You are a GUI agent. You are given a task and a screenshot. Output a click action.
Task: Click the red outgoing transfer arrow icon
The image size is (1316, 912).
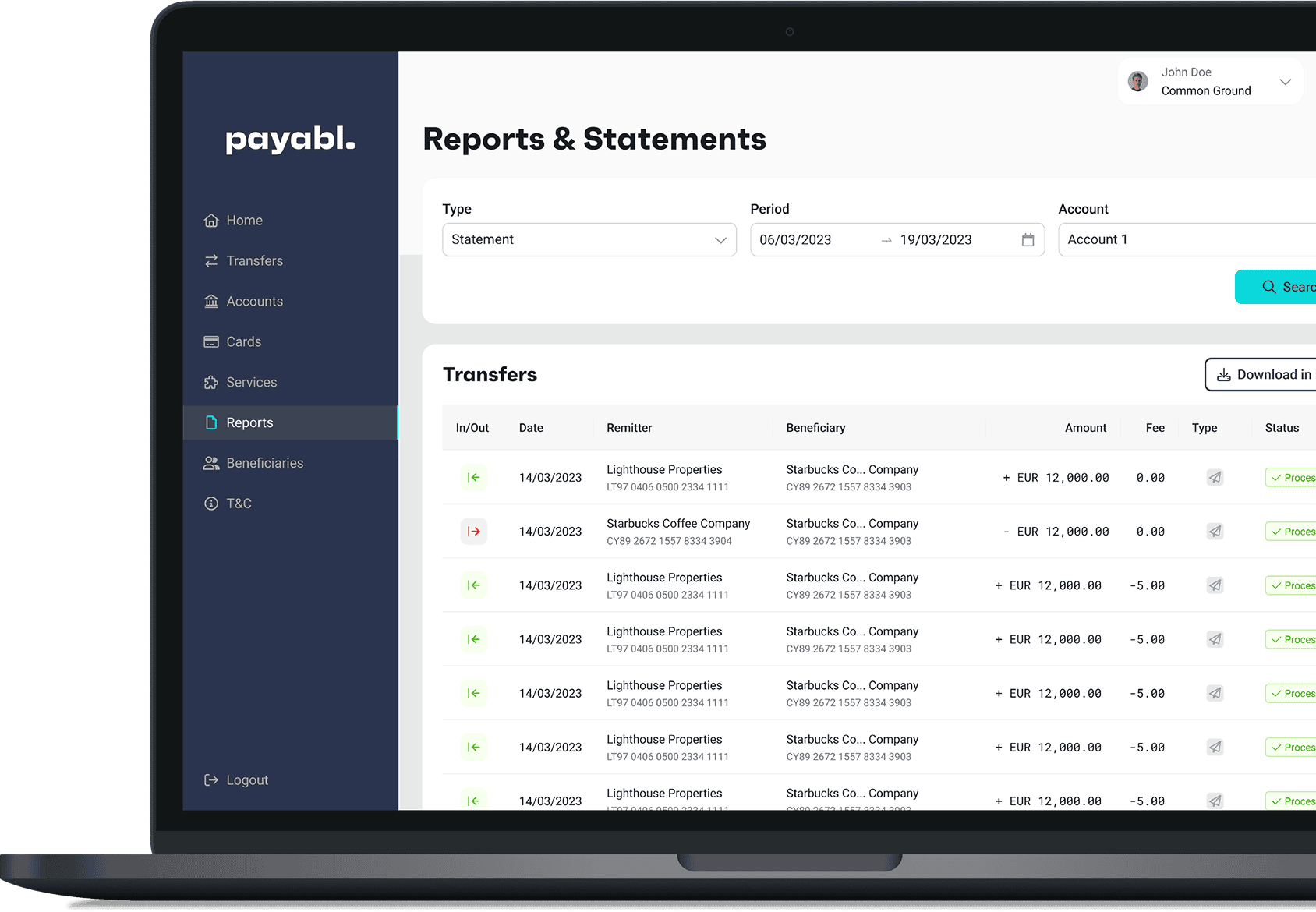point(473,532)
